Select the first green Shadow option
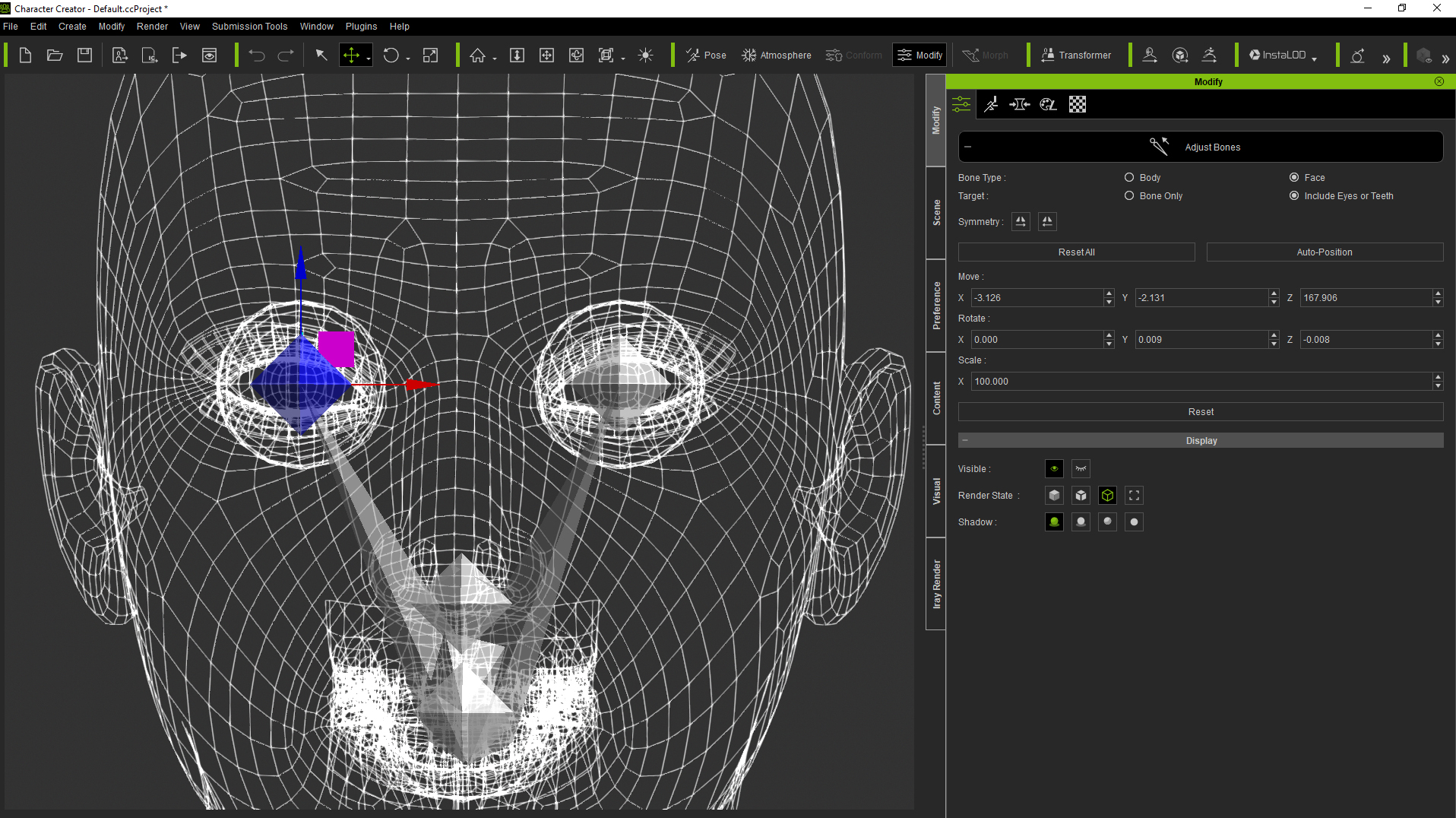Viewport: 1456px width, 818px height. [1054, 522]
